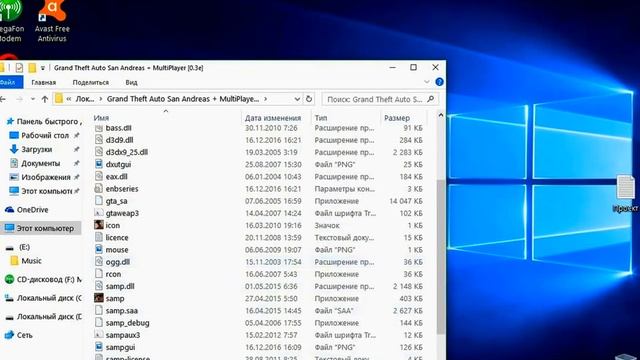The width and height of the screenshot is (640, 360).
Task: Go forward with the navigation arrow
Action: (x=19, y=99)
